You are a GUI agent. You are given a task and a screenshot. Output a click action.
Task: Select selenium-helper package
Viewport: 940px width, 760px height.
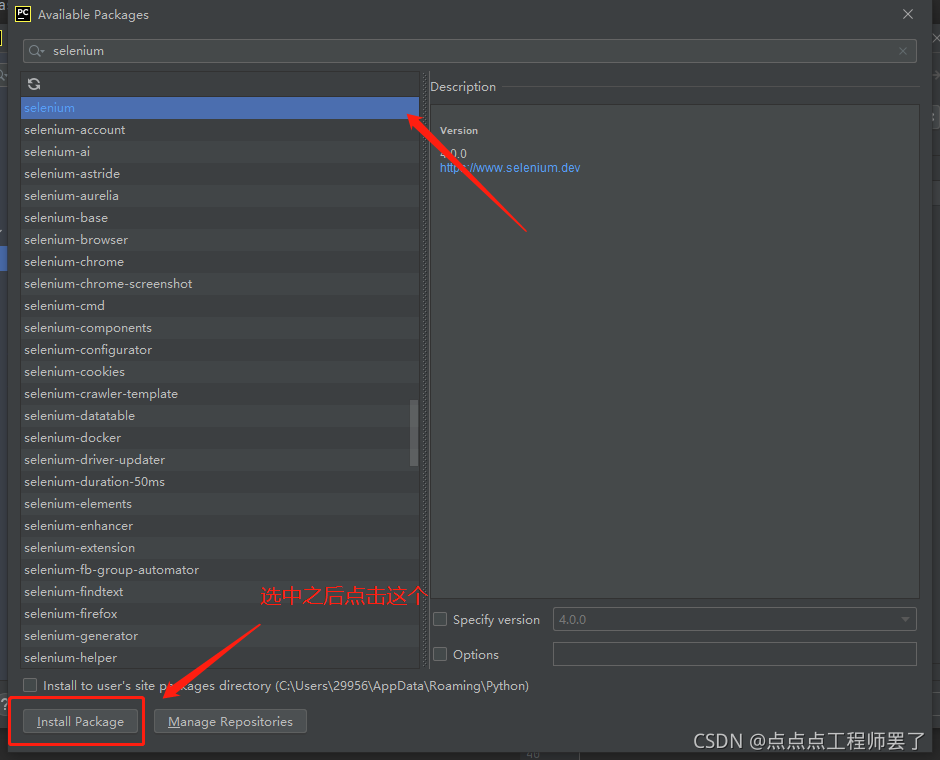point(219,658)
